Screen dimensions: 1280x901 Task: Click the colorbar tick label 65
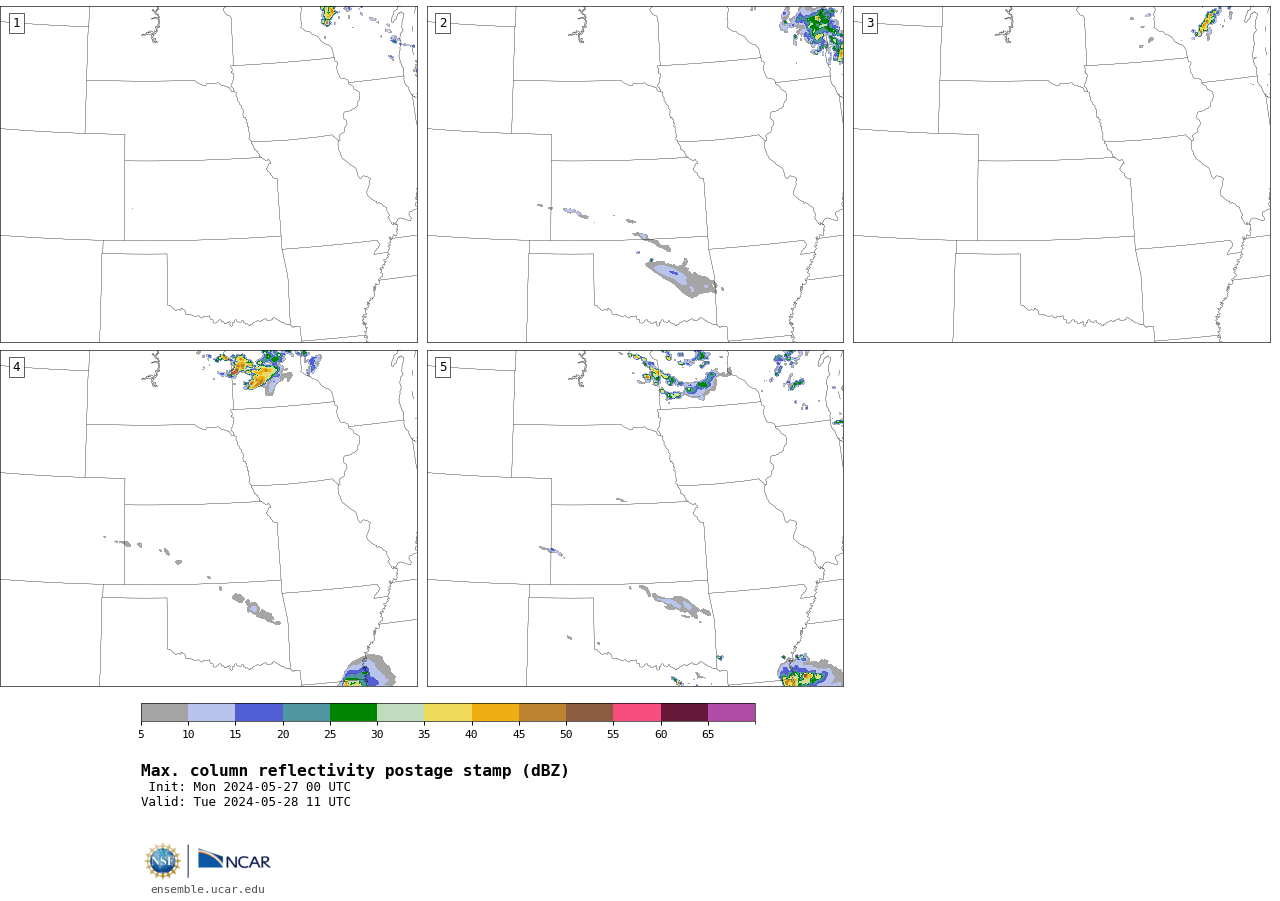tap(708, 735)
